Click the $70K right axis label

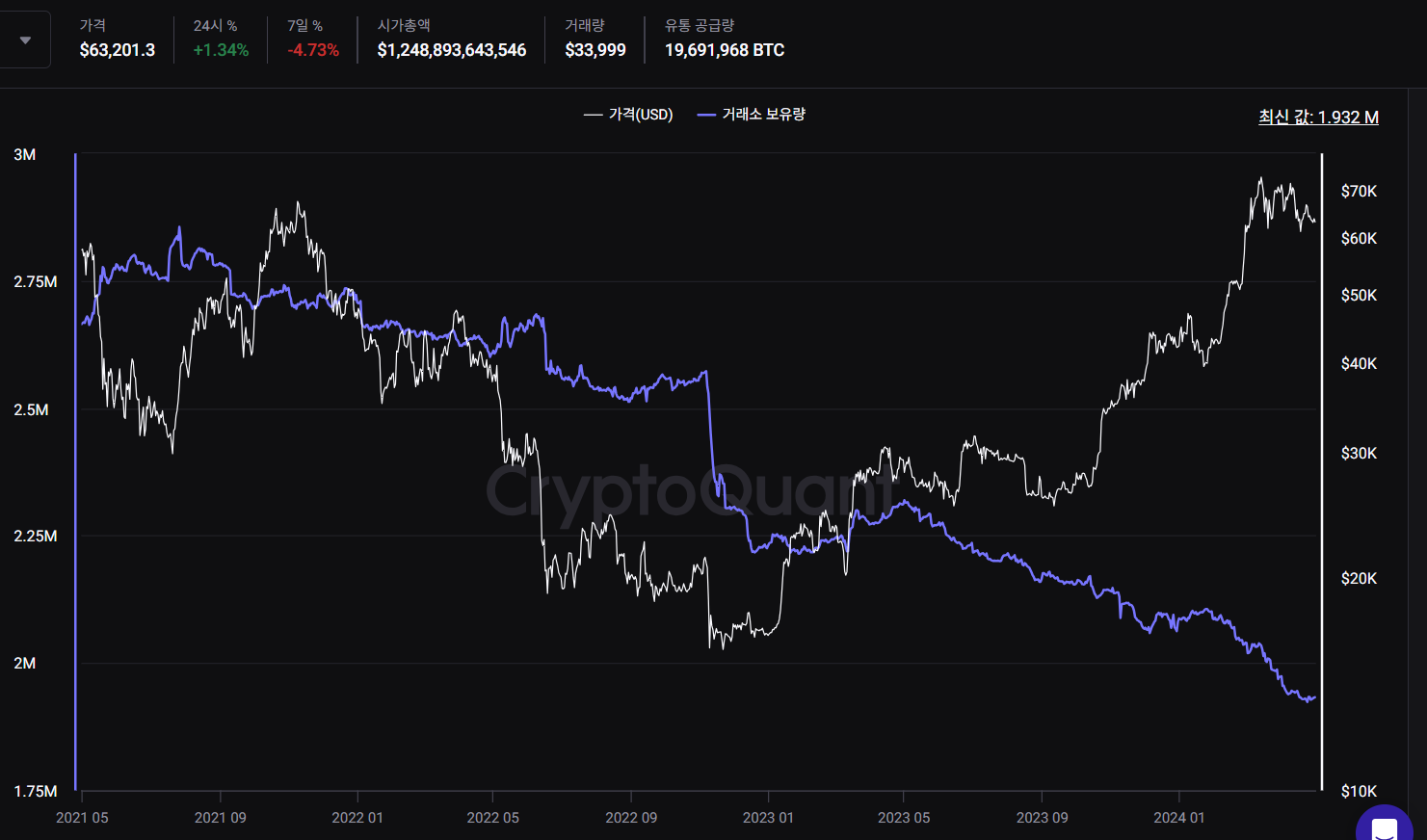click(1359, 192)
